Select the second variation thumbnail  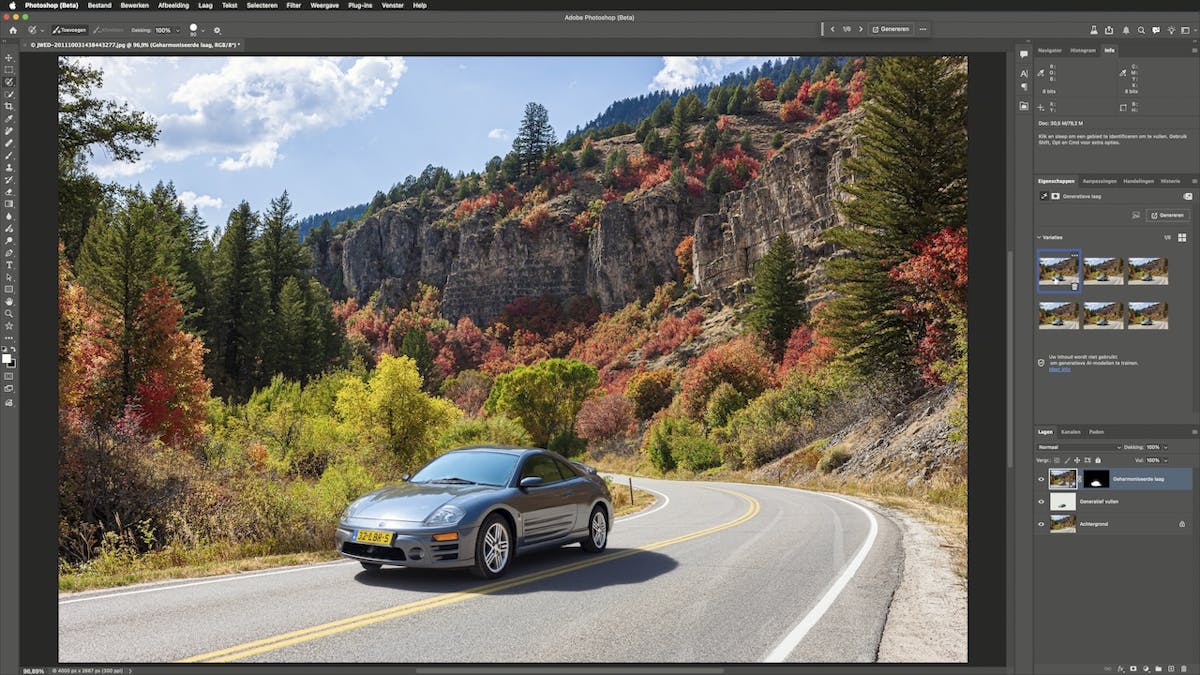click(x=1103, y=271)
